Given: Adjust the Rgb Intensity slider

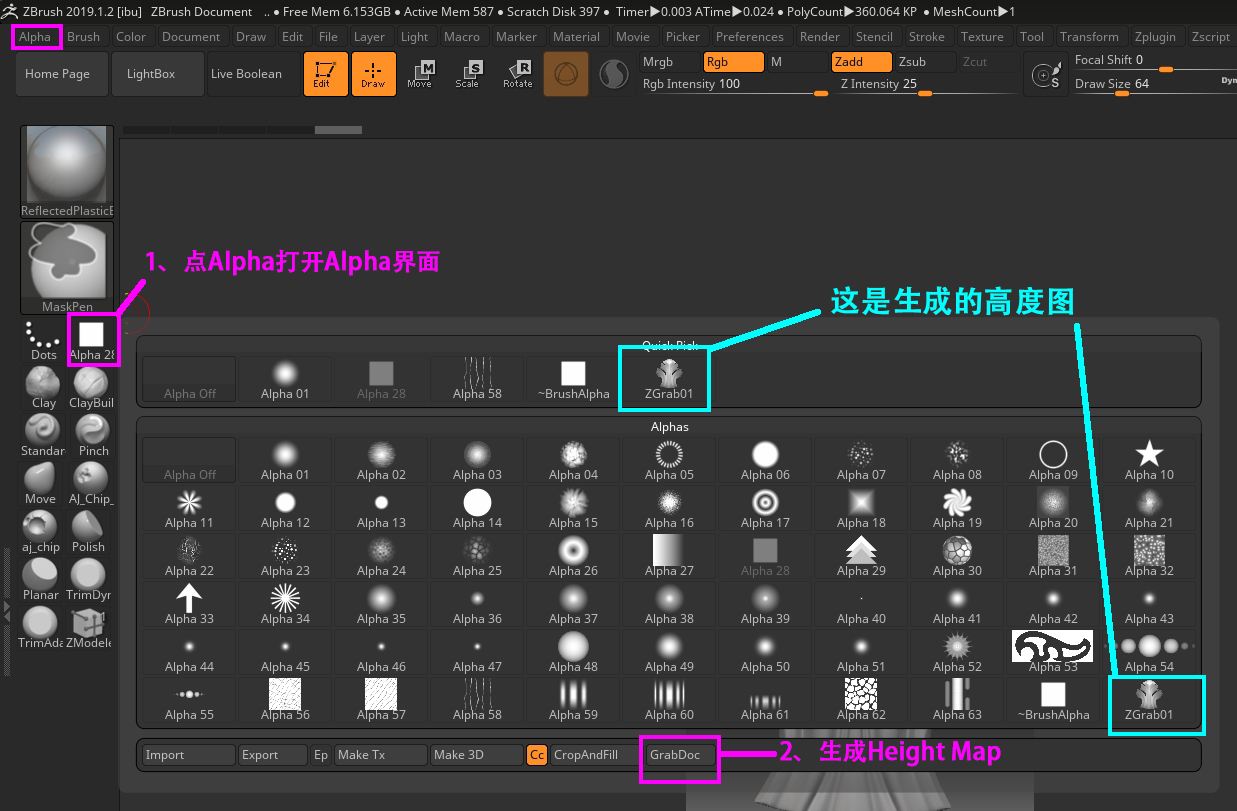Looking at the screenshot, I should [735, 85].
